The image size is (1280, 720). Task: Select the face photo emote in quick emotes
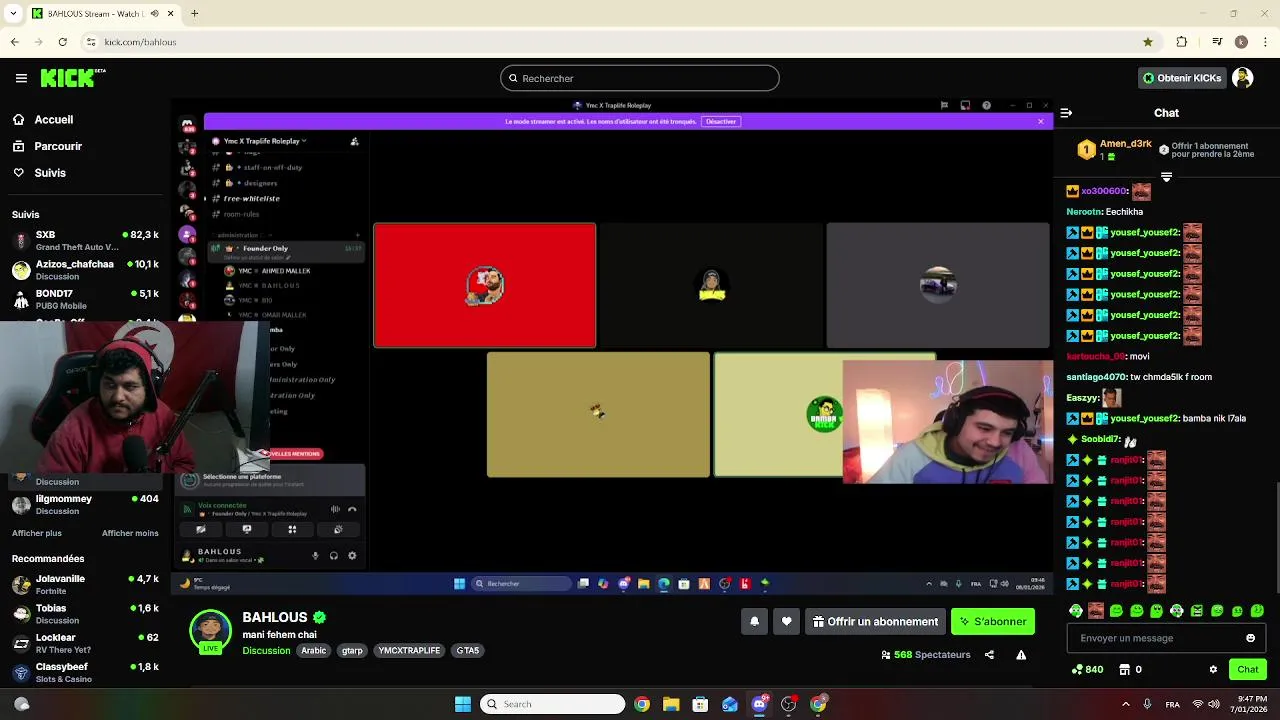[x=1096, y=610]
